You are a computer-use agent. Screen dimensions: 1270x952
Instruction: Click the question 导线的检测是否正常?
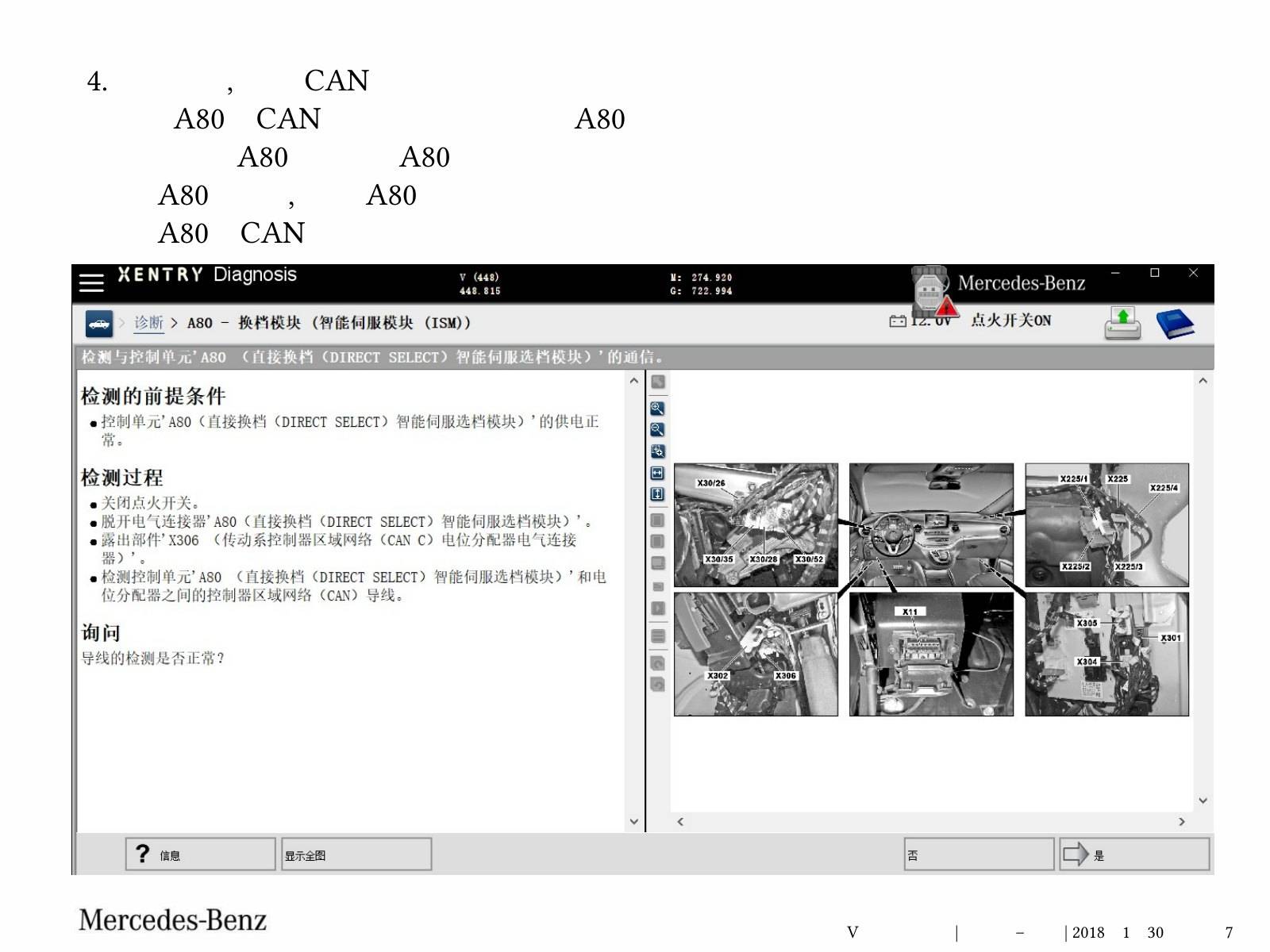pyautogui.click(x=152, y=658)
